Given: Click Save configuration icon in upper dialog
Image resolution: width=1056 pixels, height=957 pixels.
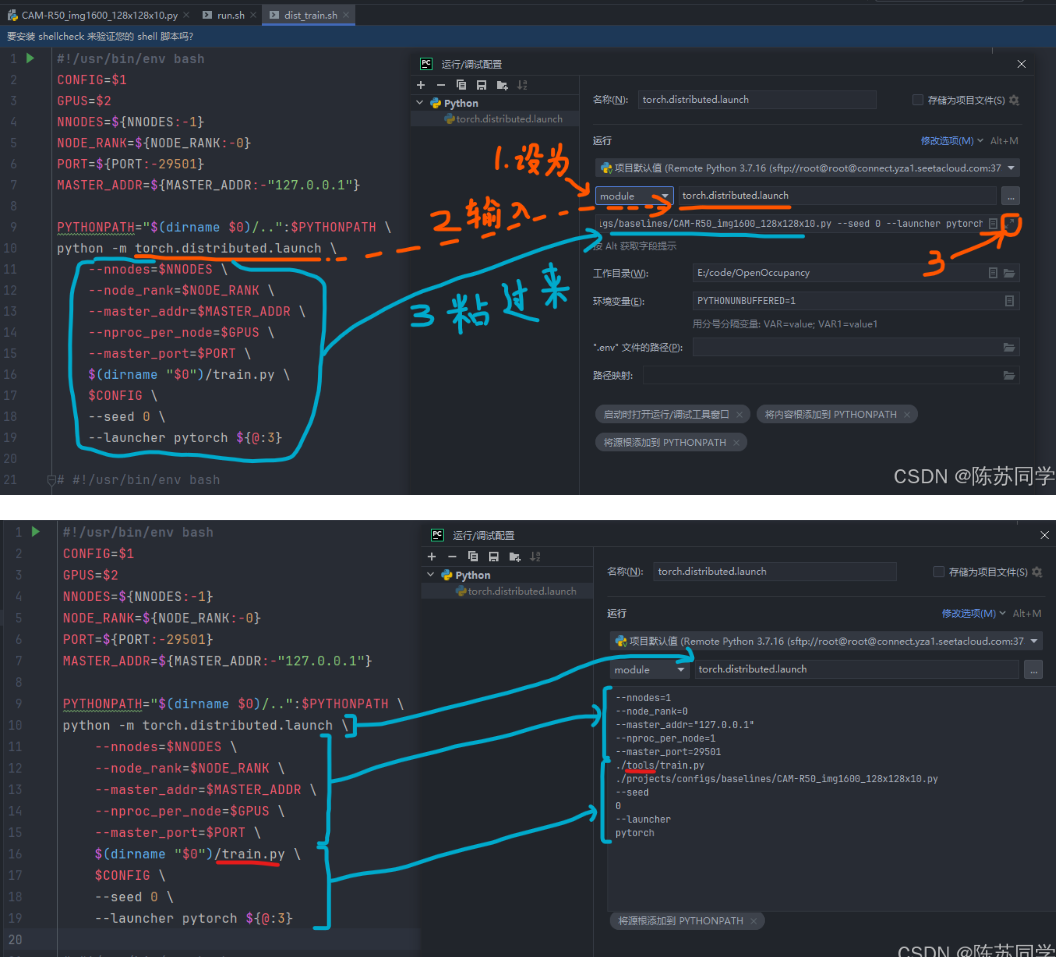Looking at the screenshot, I should 481,85.
